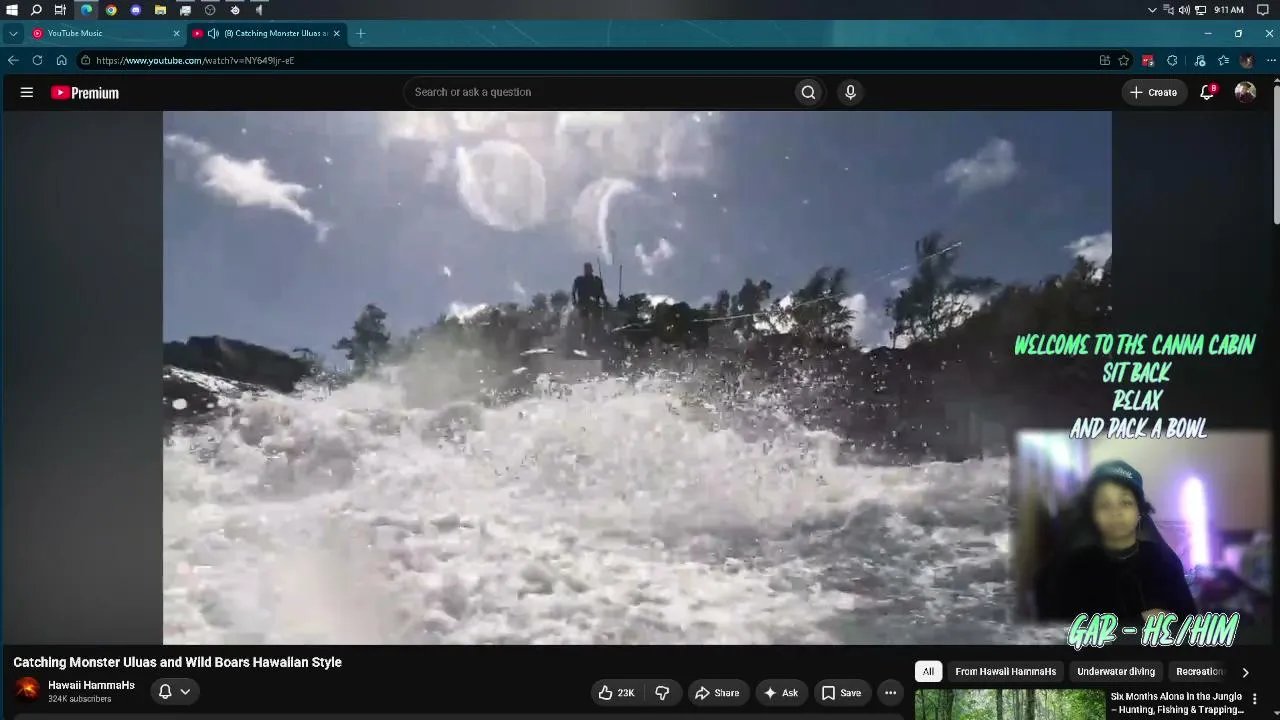Open options for Six Months Alone video

(x=1255, y=699)
